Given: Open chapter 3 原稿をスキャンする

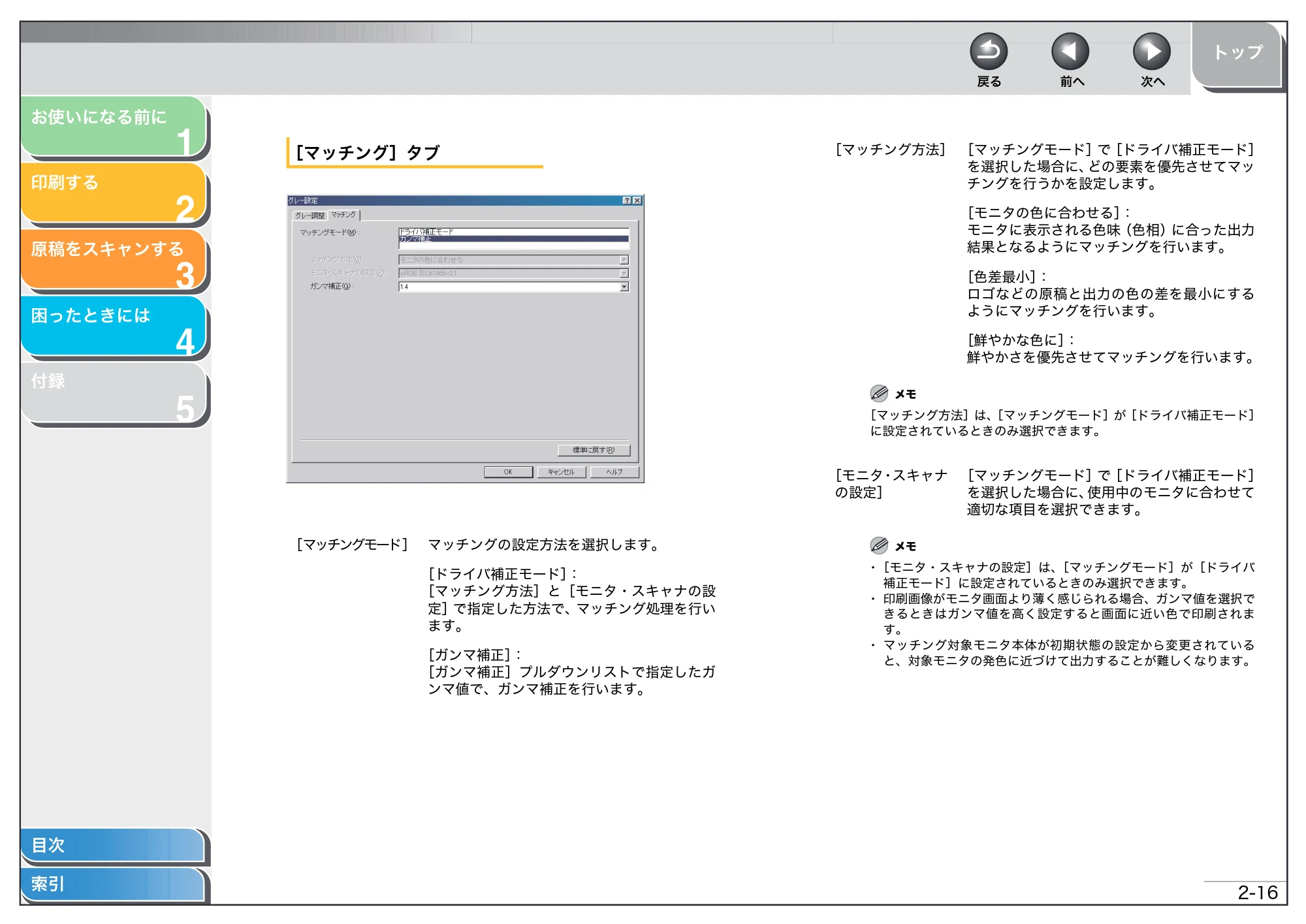Looking at the screenshot, I should click(114, 260).
